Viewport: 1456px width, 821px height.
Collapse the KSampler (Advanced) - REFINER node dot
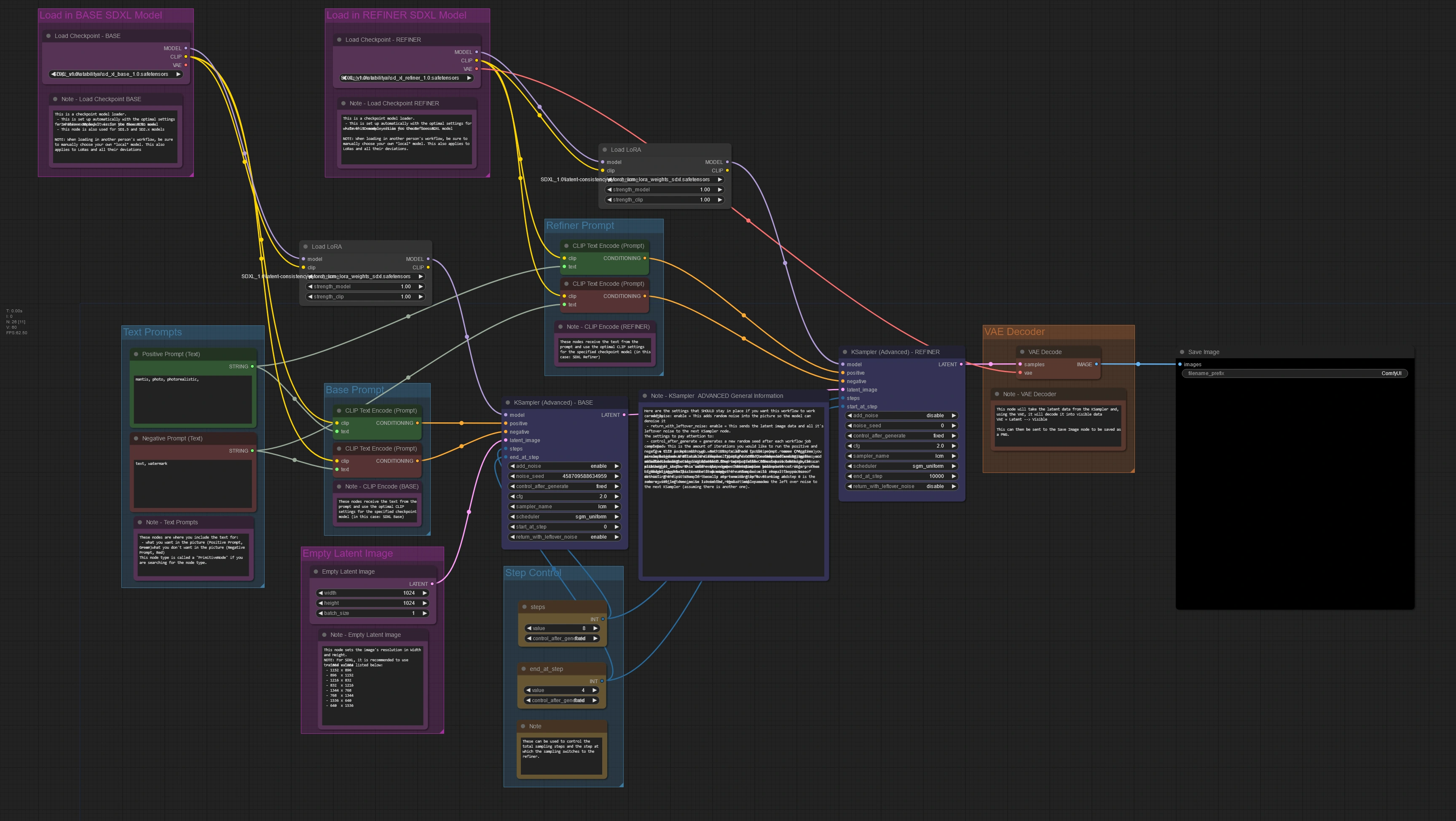pyautogui.click(x=845, y=352)
